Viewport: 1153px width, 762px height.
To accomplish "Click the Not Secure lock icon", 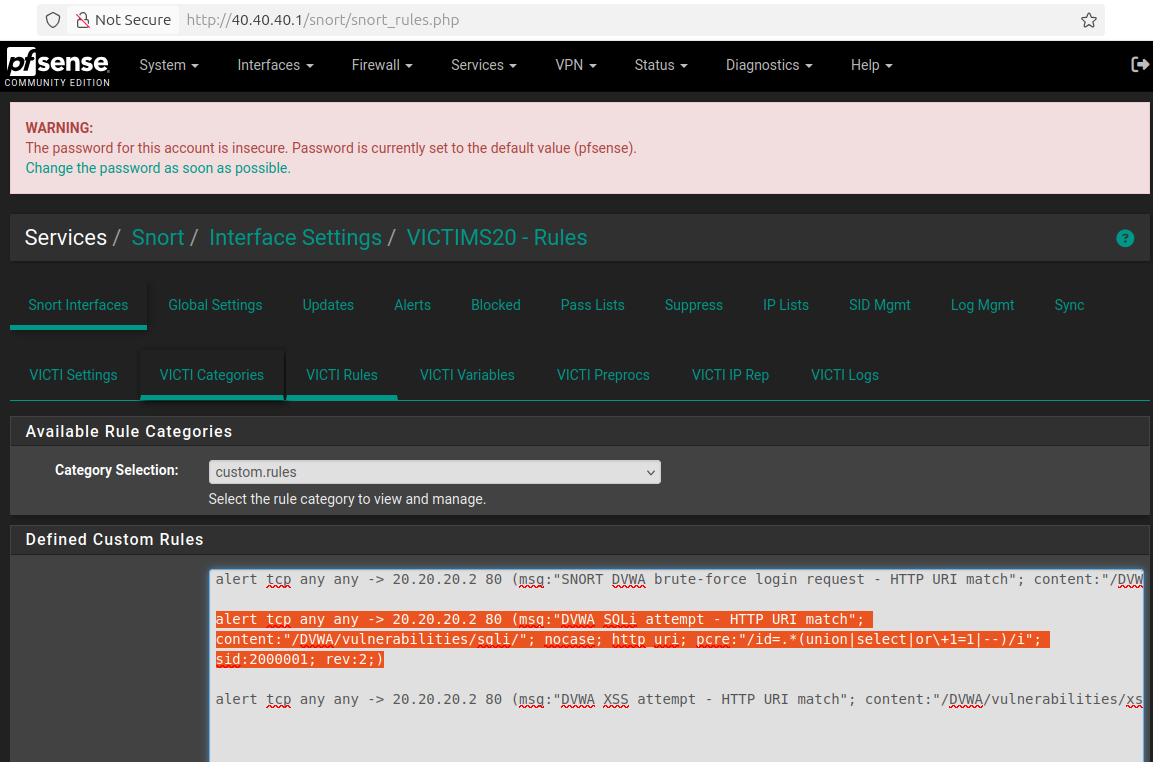I will (83, 20).
